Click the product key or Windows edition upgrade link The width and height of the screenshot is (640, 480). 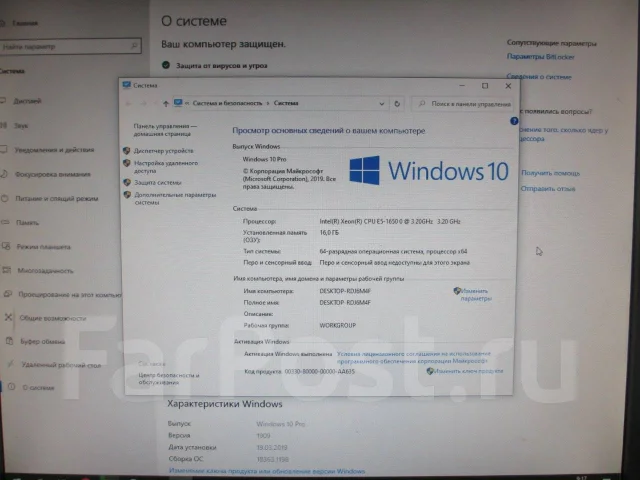[267, 471]
